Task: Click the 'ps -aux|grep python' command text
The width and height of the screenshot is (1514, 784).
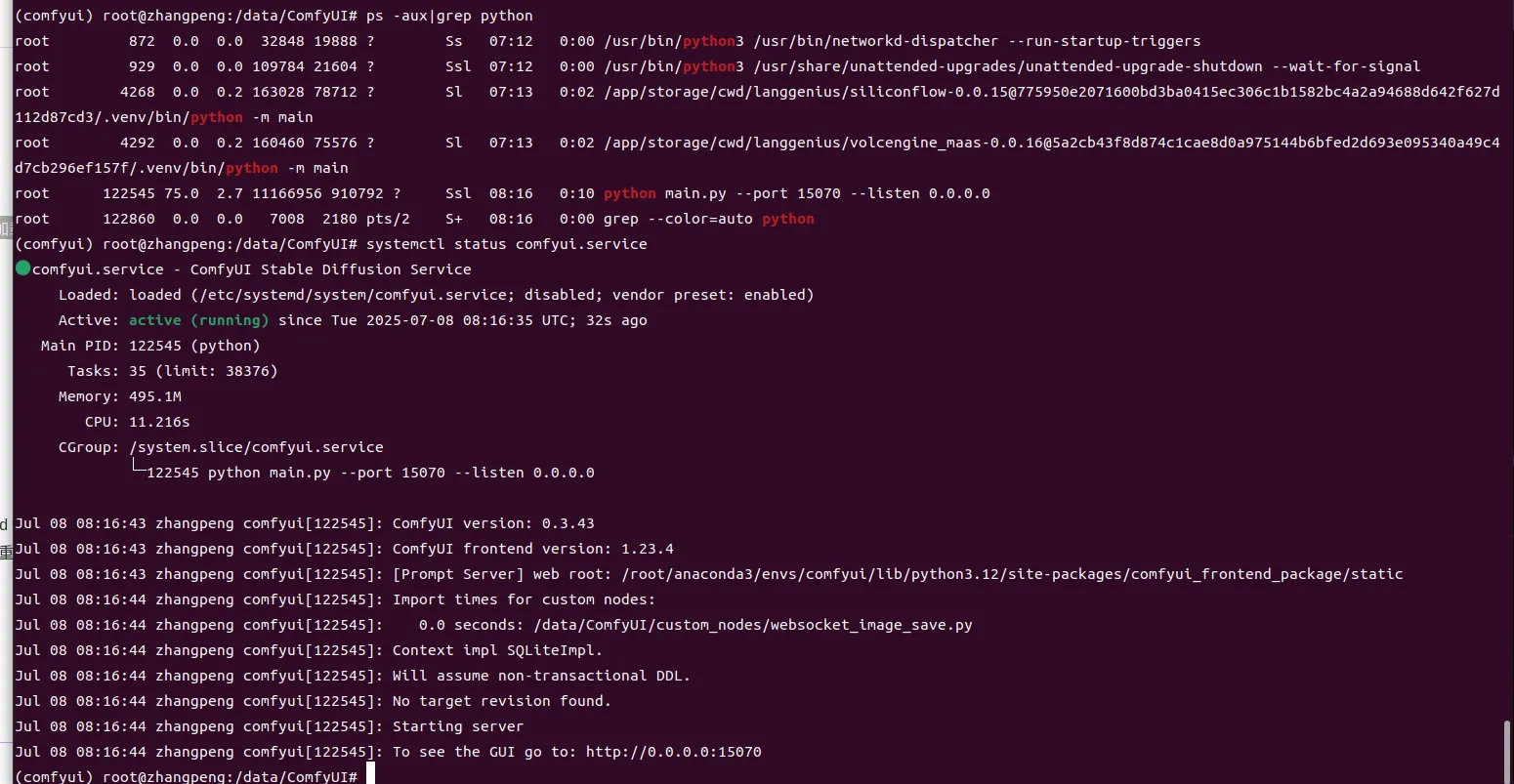Action: click(x=449, y=16)
